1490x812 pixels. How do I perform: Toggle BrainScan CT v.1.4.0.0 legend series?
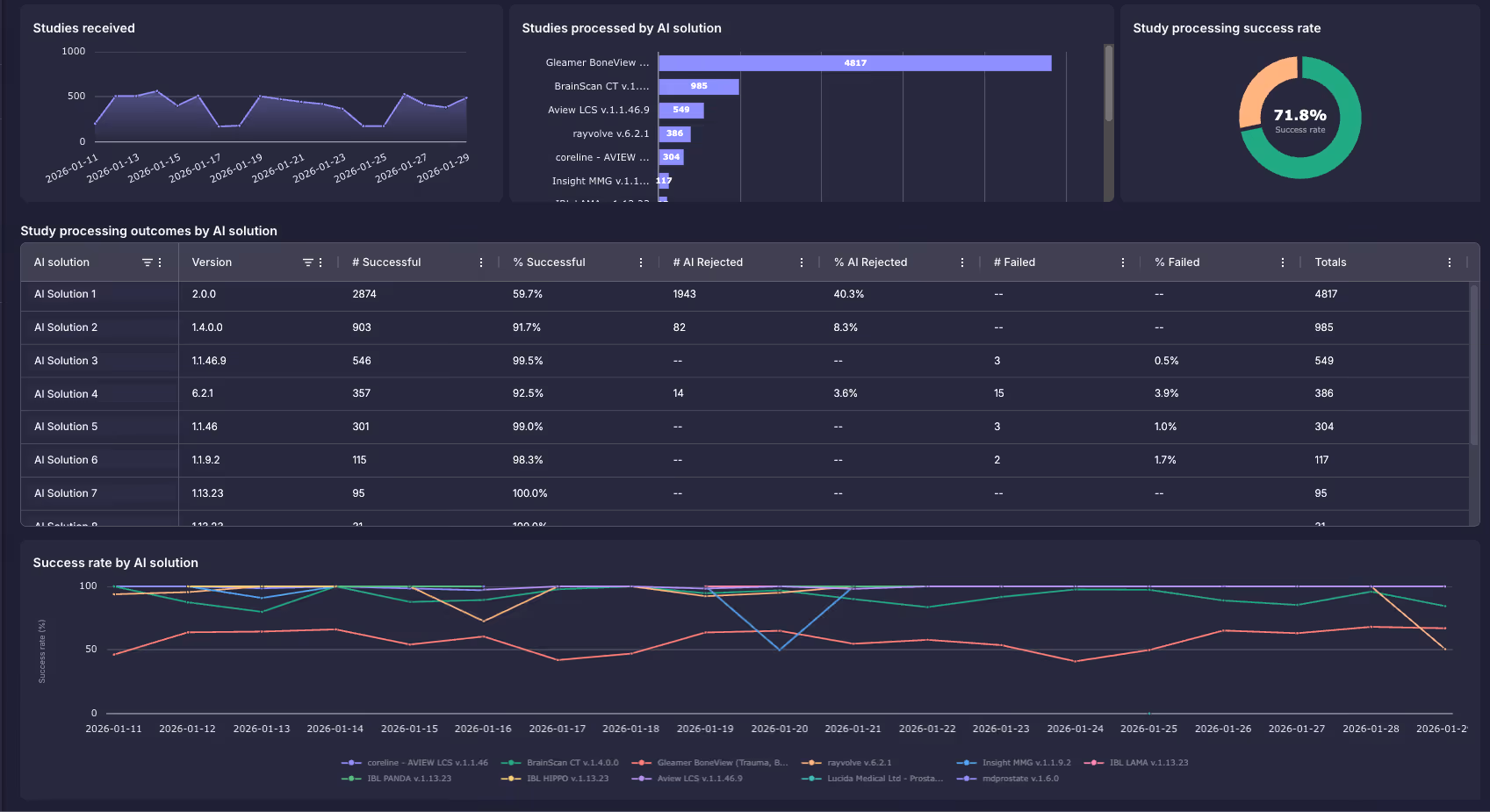tap(559, 763)
